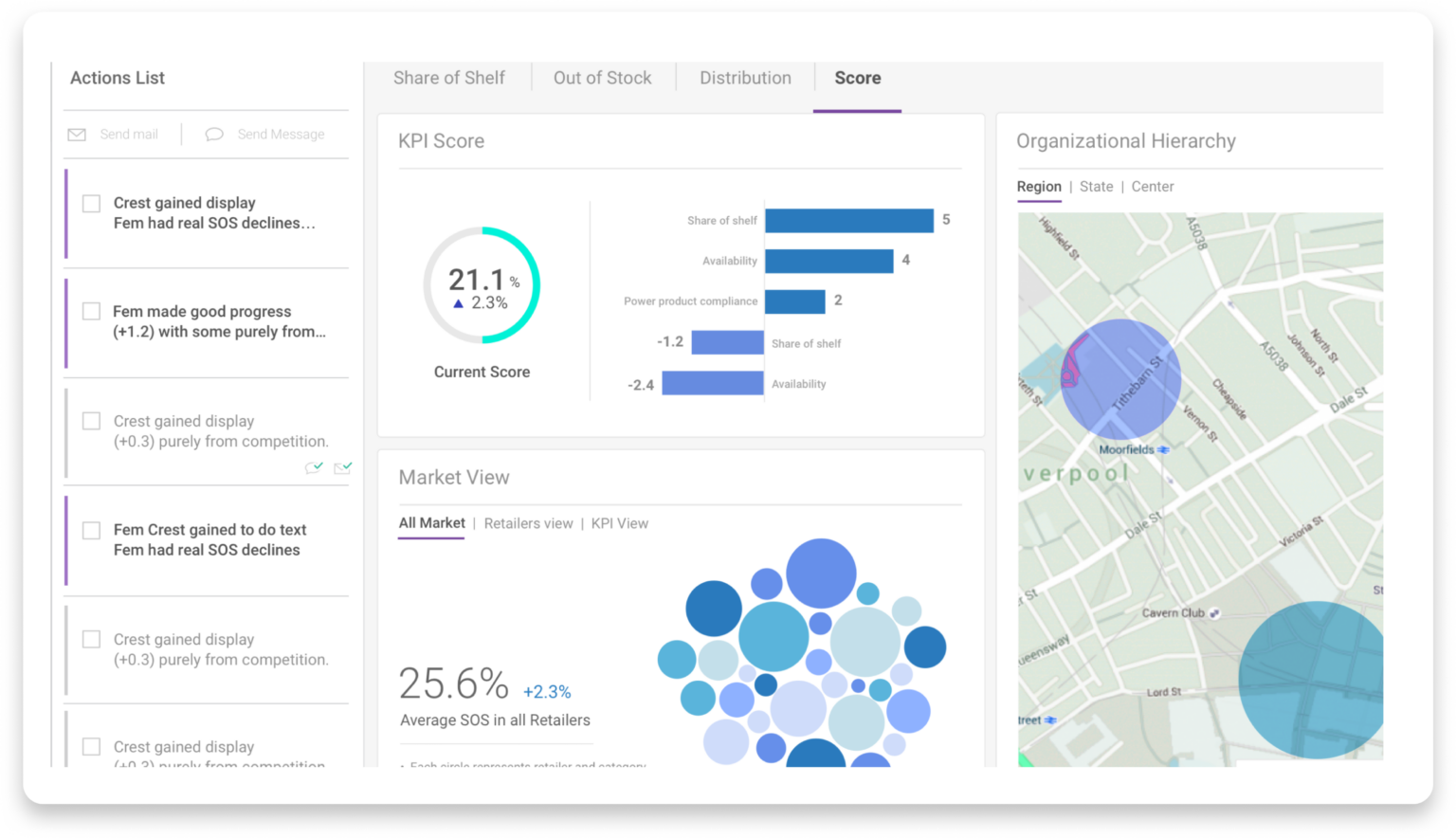
Task: Switch to the Share of Shelf tab
Action: point(448,79)
